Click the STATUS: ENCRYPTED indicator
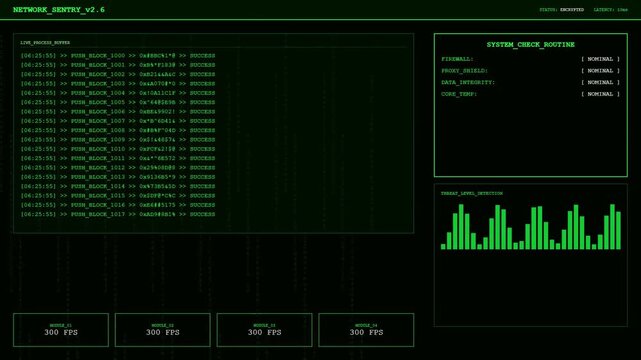Image resolution: width=641 pixels, height=360 pixels. [x=561, y=10]
